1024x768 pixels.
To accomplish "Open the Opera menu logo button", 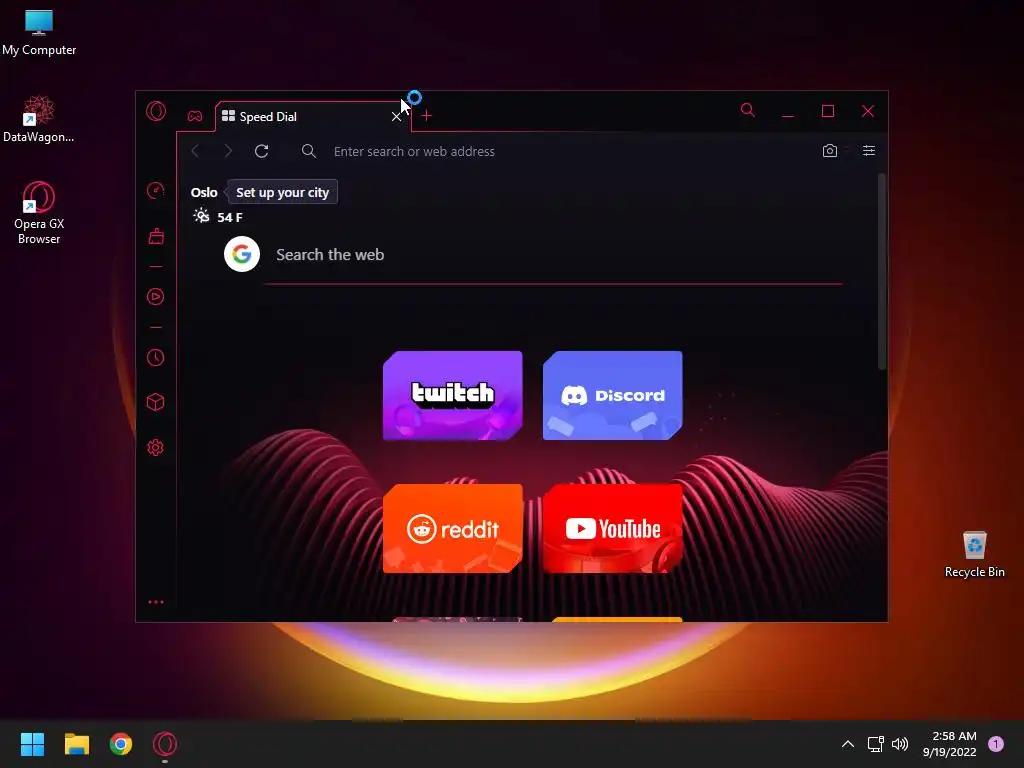I will pos(156,111).
